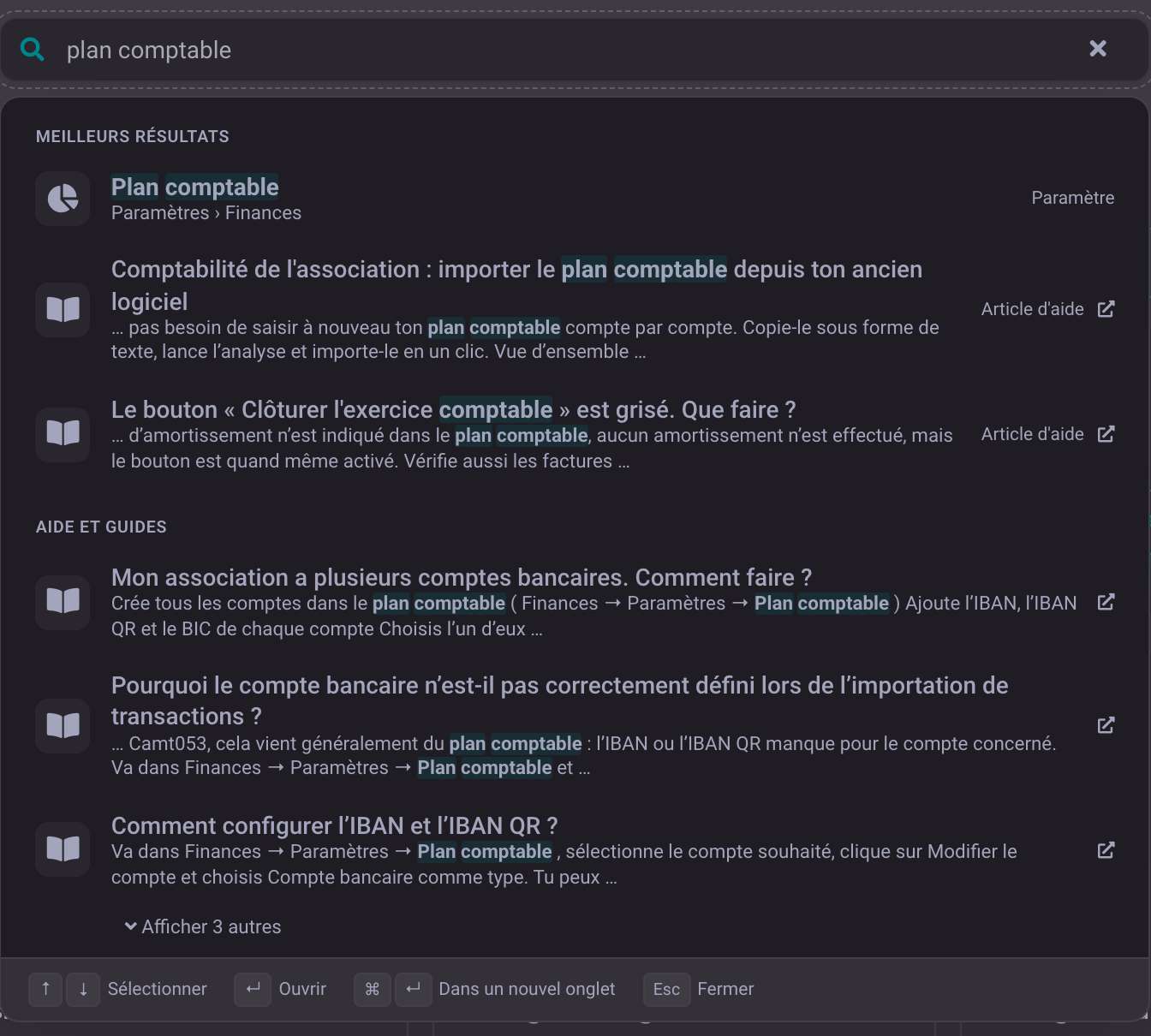Screen dimensions: 1151x1036
Task: Click the down arrow key hint
Action: coord(83,990)
